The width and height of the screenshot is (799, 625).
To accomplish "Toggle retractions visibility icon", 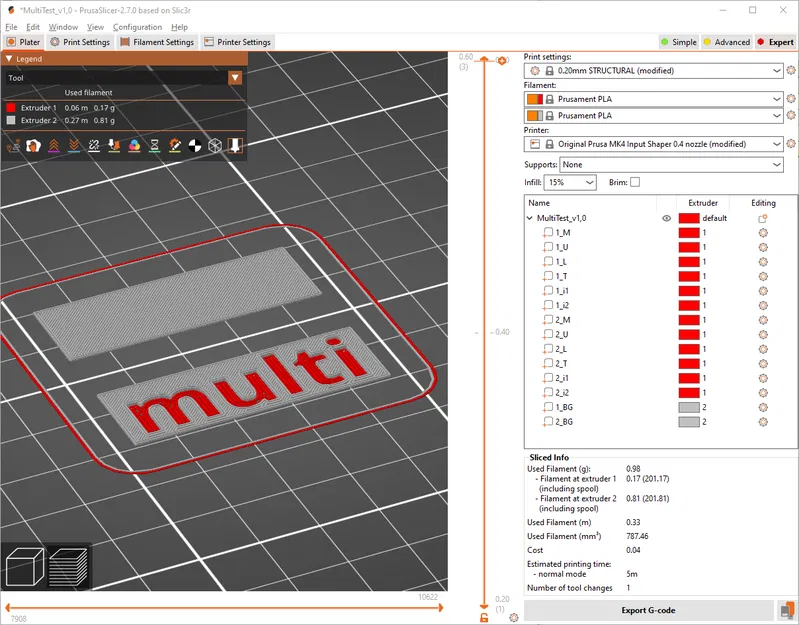I will click(54, 146).
